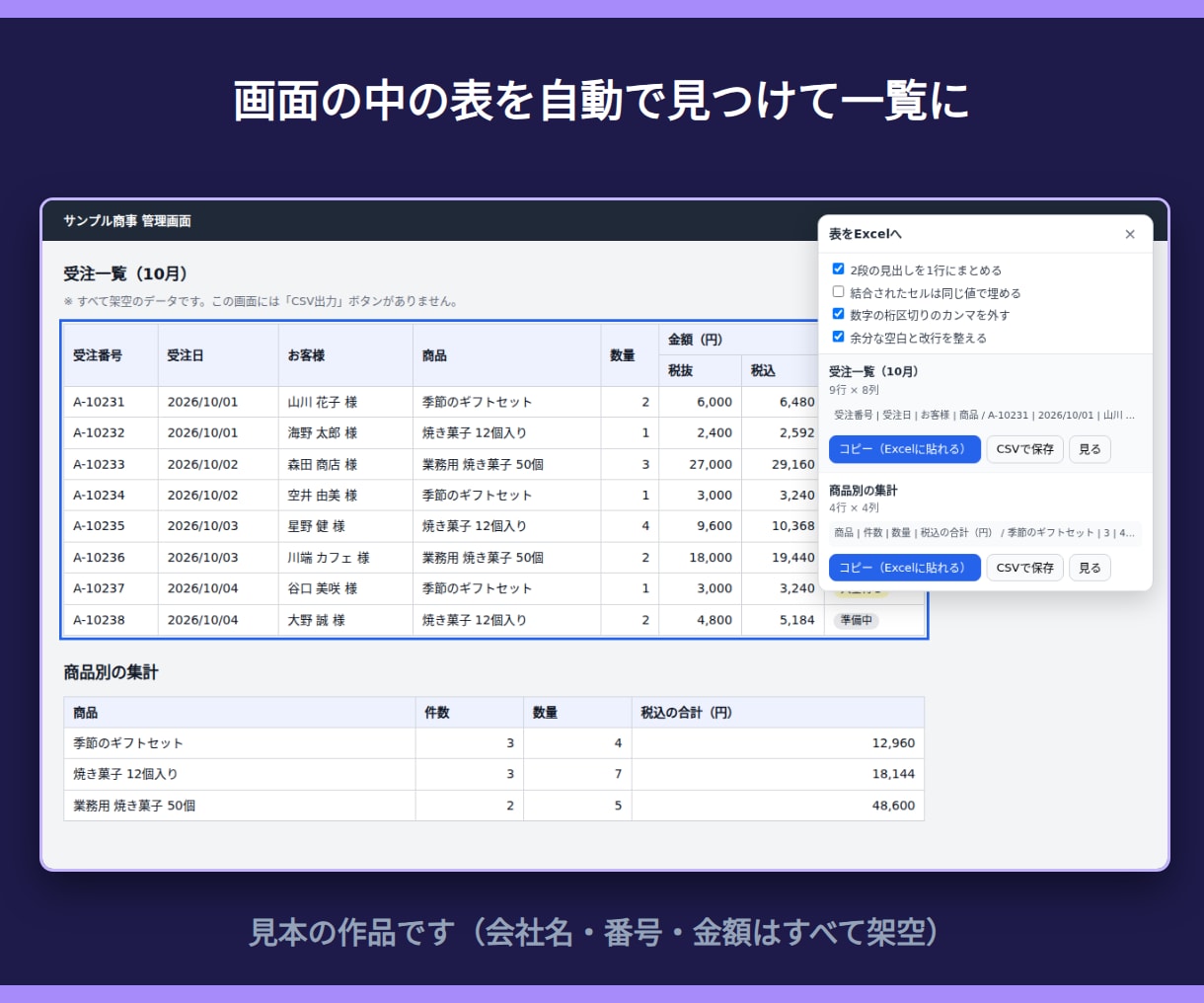This screenshot has height=1003, width=1204.
Task: Uncheck 2段の見出しを1行にまとめる option
Action: (x=838, y=269)
